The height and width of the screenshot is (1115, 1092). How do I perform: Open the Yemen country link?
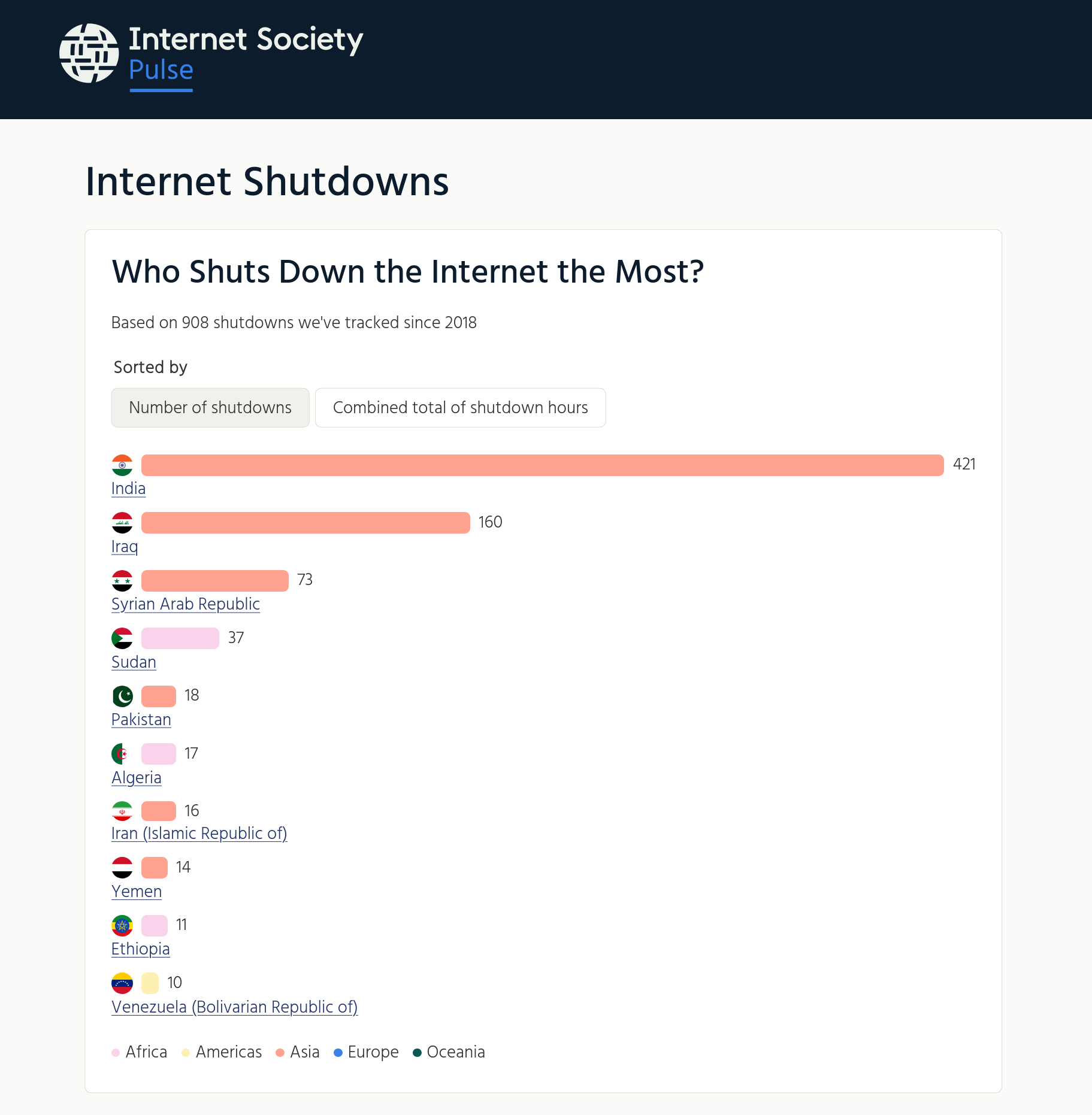coord(137,892)
